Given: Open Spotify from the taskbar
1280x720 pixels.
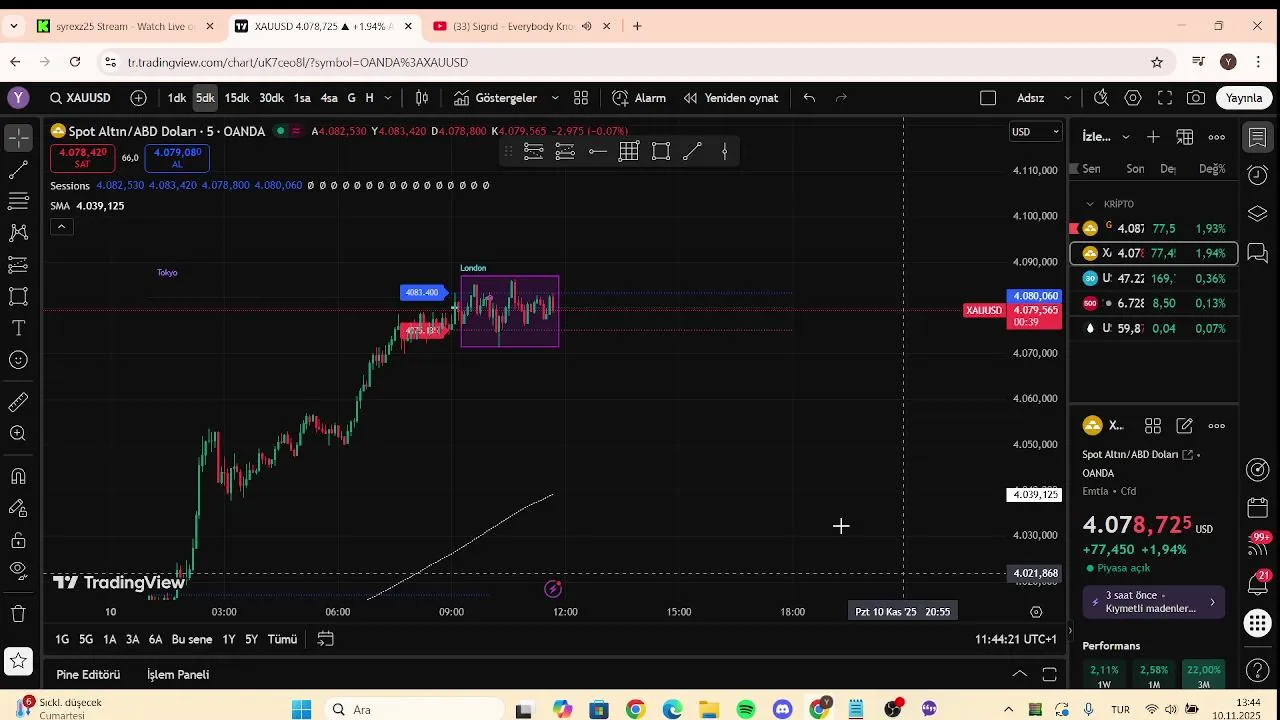Looking at the screenshot, I should [746, 710].
